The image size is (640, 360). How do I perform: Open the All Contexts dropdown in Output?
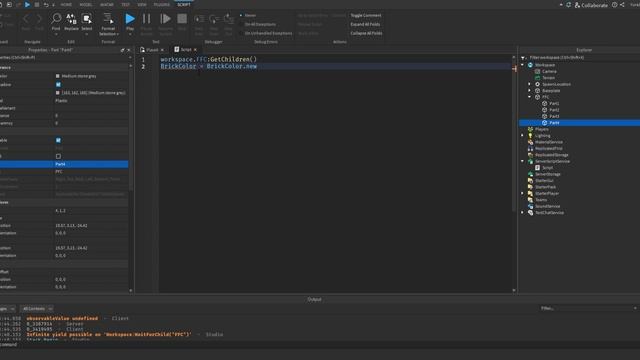point(37,309)
